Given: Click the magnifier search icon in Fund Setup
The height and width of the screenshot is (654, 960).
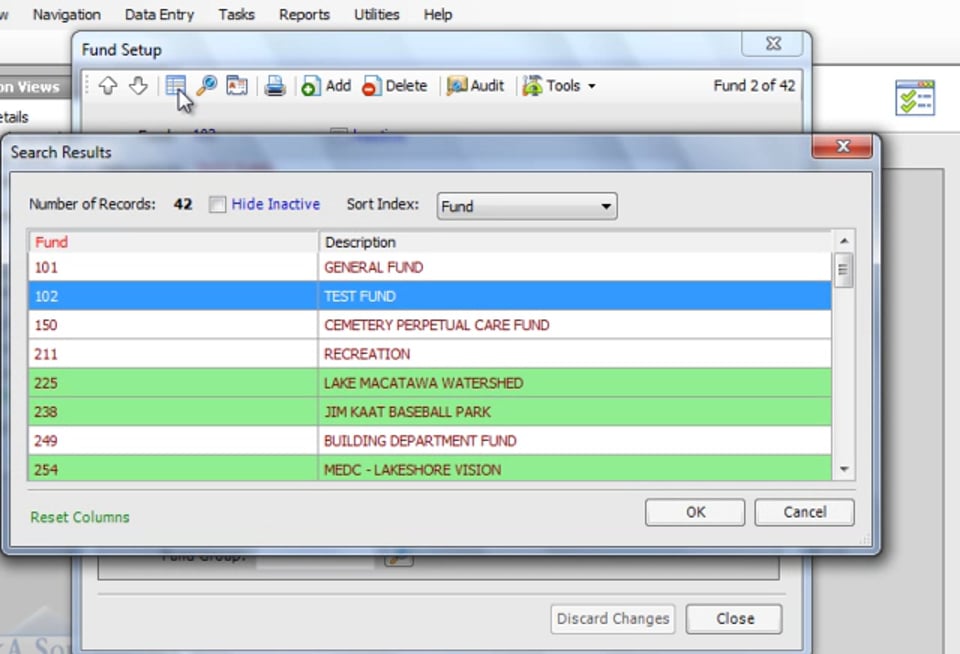Looking at the screenshot, I should [207, 86].
